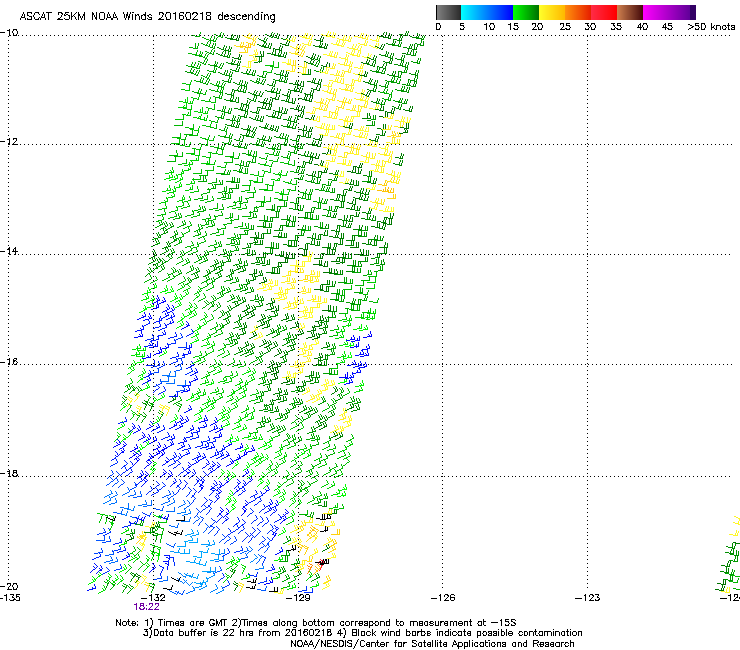Click the '>50 knots' legend label

tap(711, 27)
